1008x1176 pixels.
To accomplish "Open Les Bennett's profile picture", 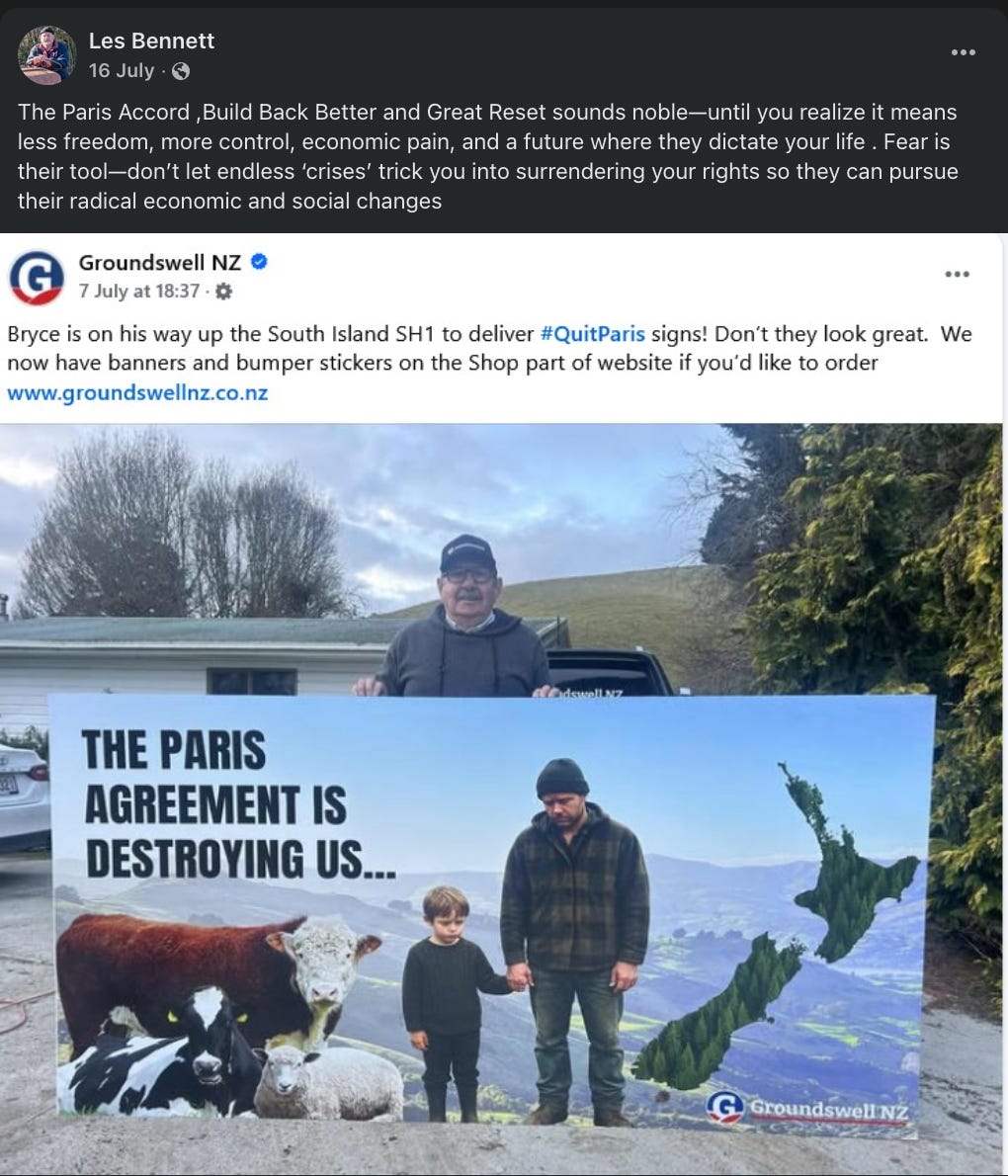I will click(46, 54).
